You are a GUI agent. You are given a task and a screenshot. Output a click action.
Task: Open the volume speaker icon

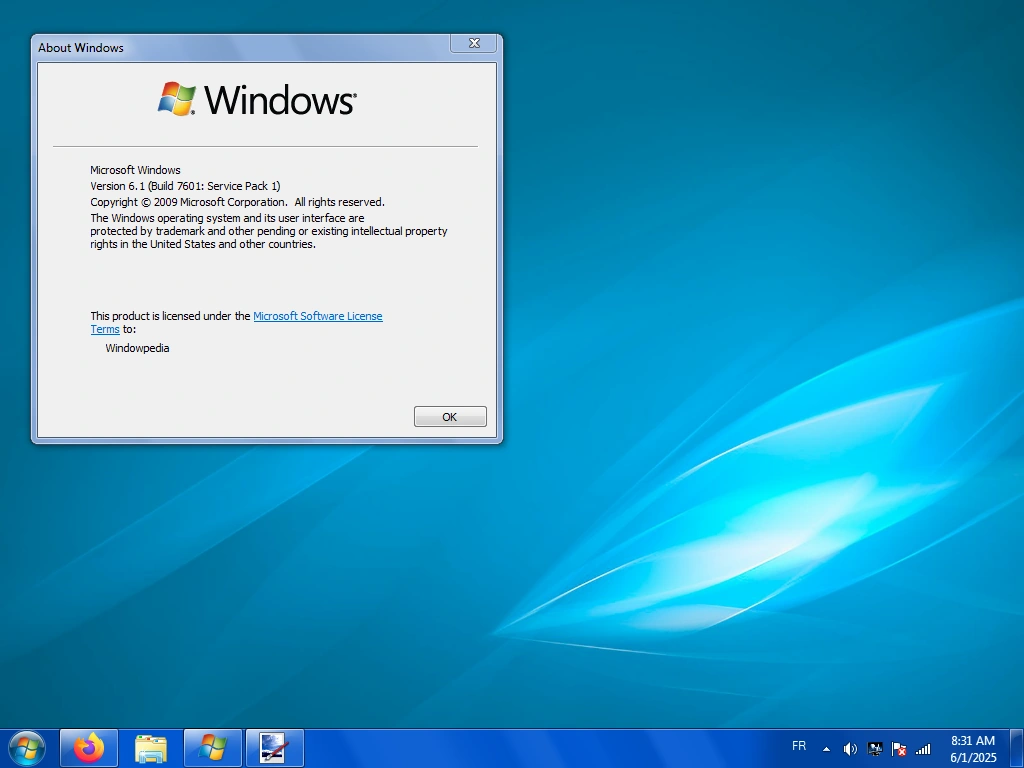click(x=850, y=749)
